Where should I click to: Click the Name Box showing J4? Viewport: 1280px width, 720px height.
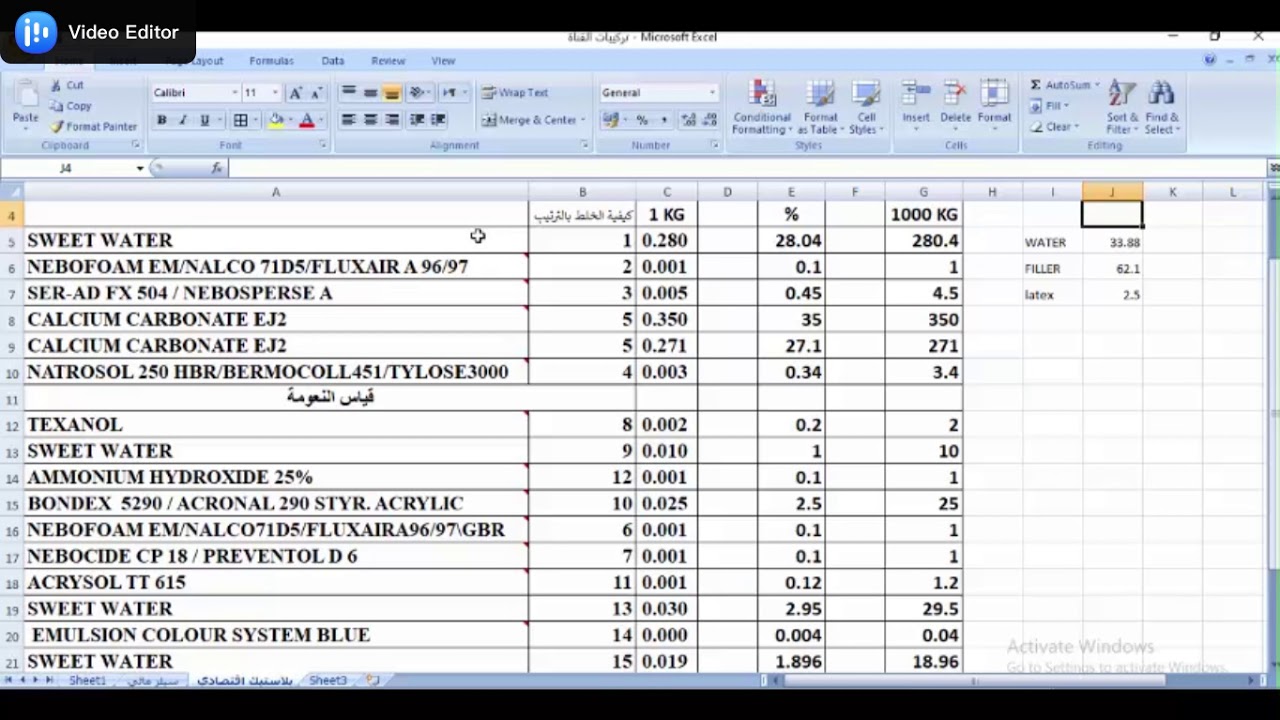click(66, 168)
